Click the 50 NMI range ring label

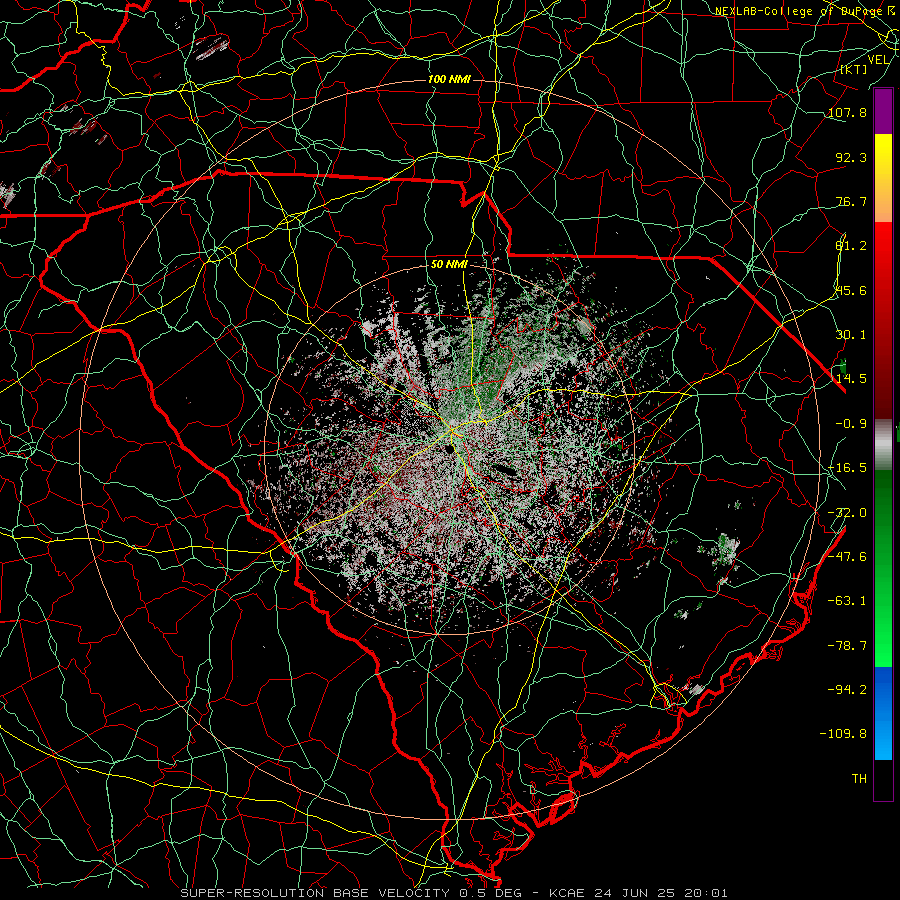pyautogui.click(x=449, y=264)
